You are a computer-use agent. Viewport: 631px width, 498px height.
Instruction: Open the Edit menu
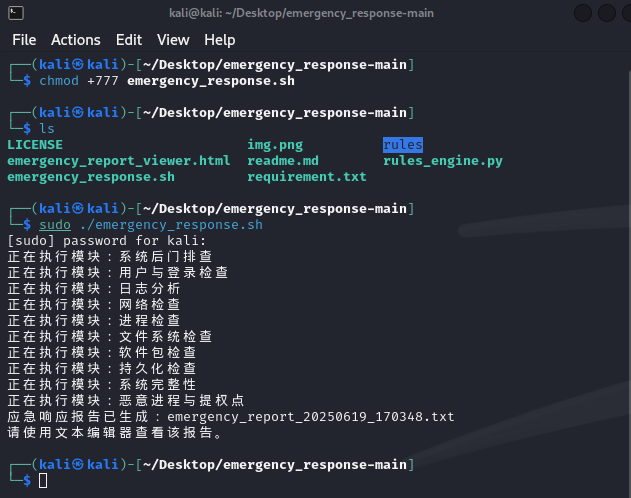[x=129, y=40]
